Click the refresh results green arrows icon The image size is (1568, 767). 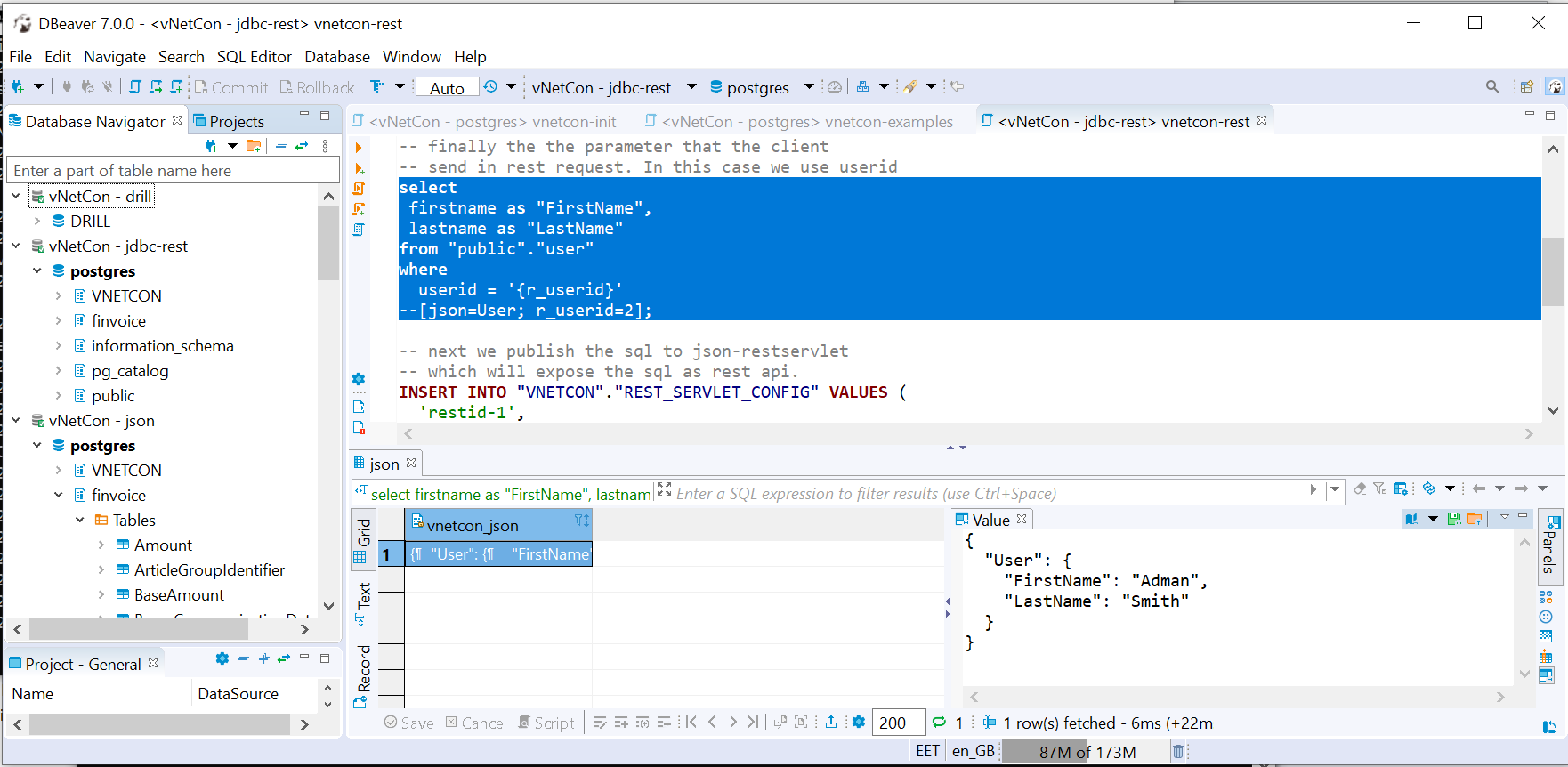[939, 723]
